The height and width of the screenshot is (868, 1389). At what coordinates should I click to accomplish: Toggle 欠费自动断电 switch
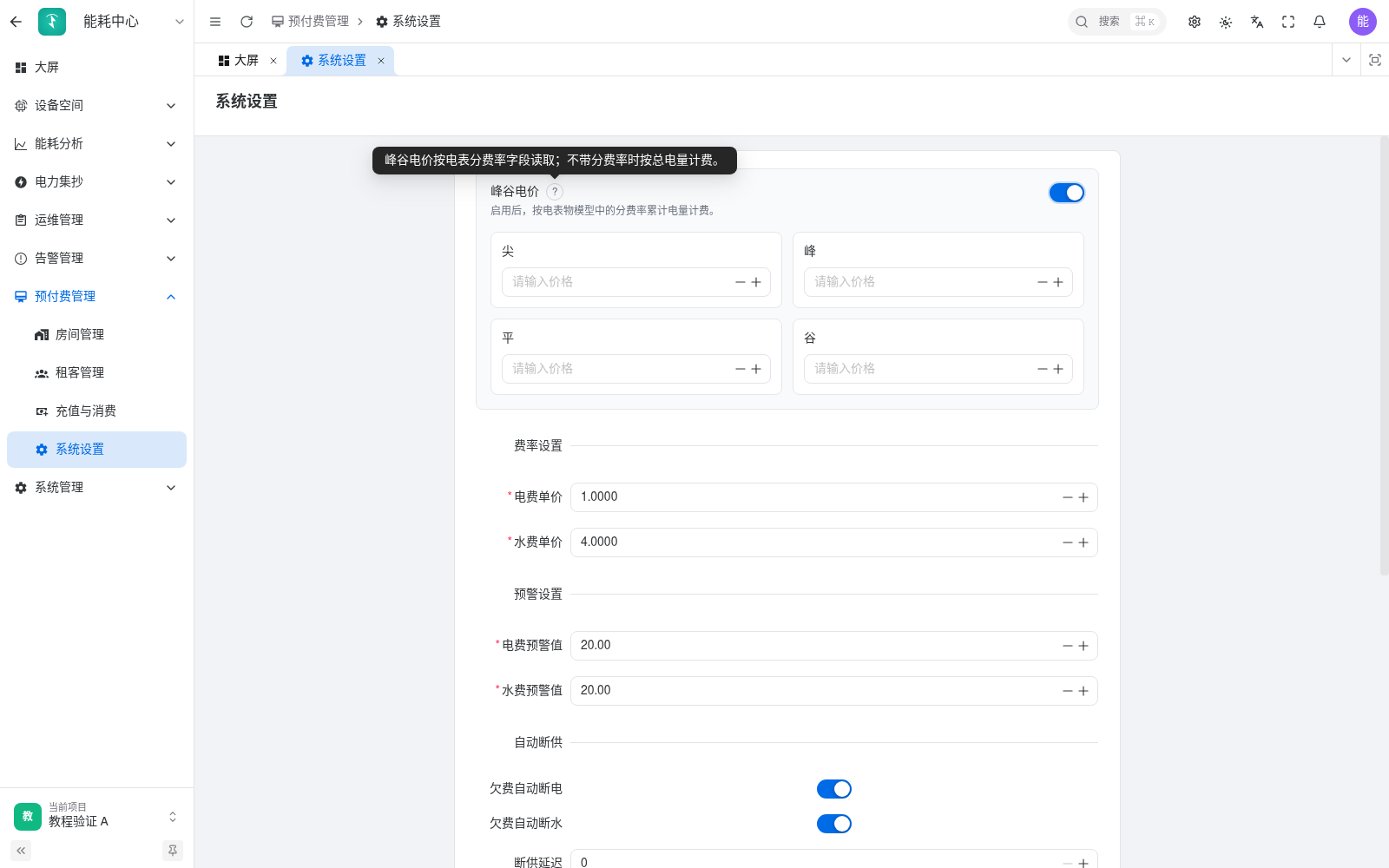(x=834, y=789)
